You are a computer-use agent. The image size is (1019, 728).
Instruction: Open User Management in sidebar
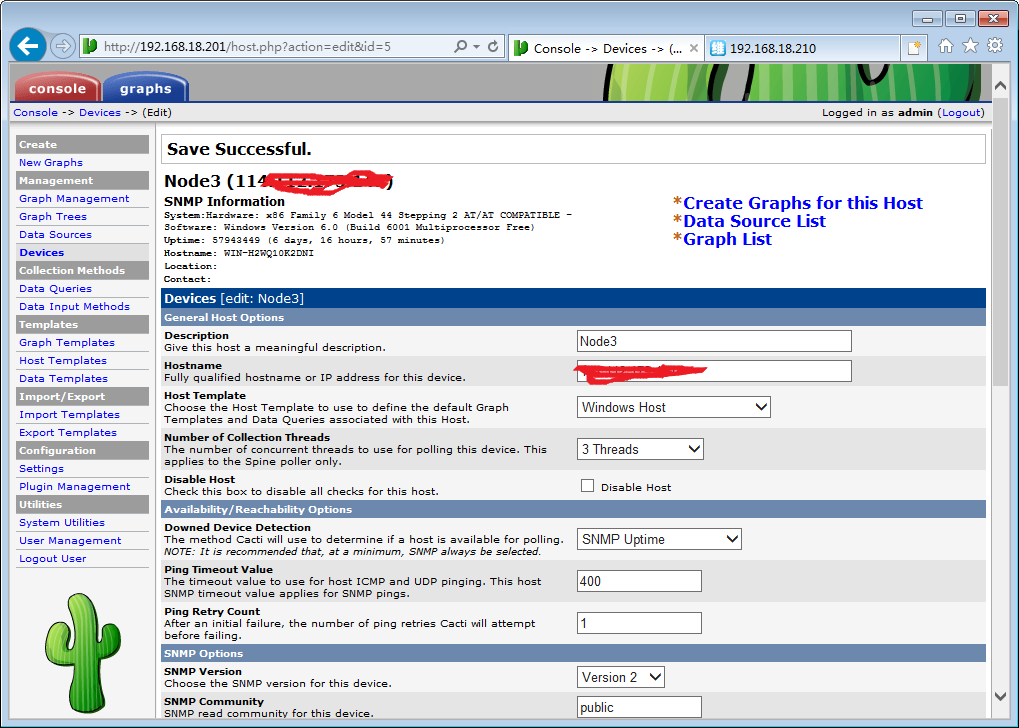(70, 540)
